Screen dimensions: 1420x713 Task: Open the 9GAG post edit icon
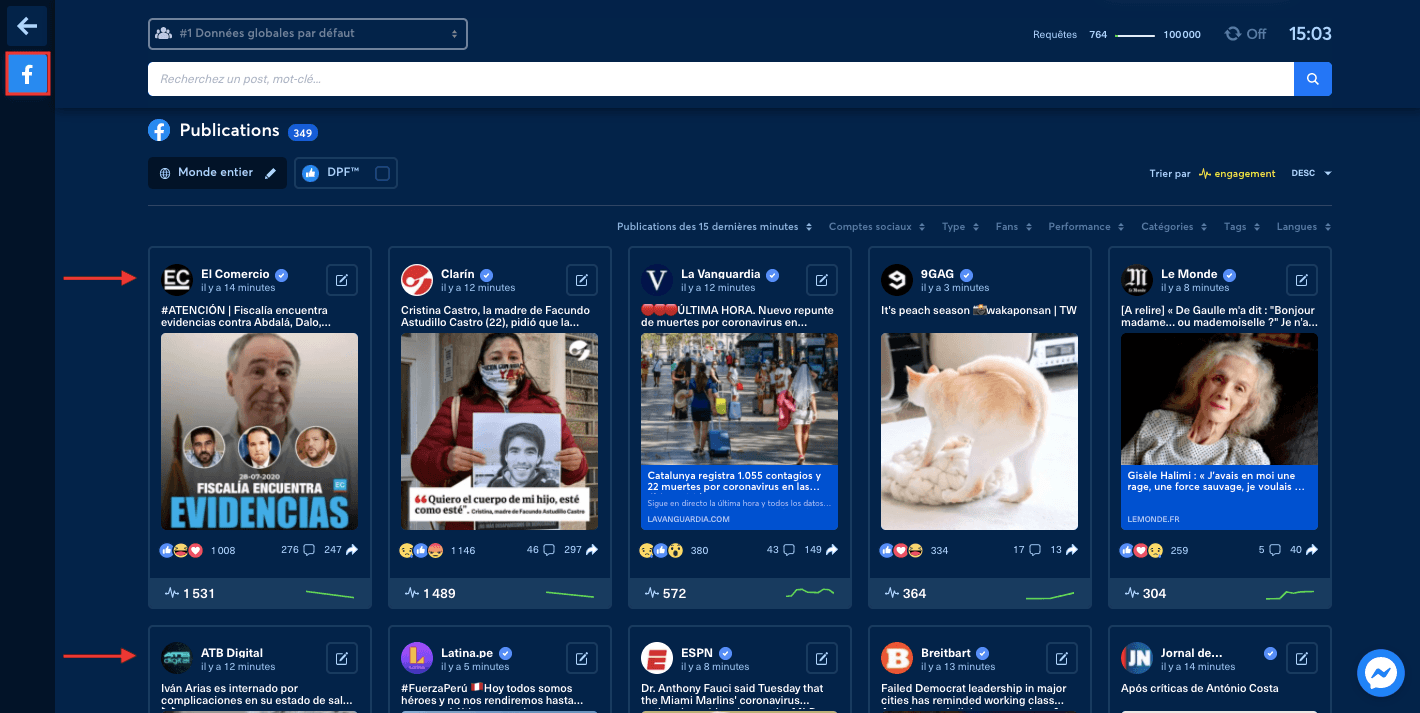pos(1062,280)
